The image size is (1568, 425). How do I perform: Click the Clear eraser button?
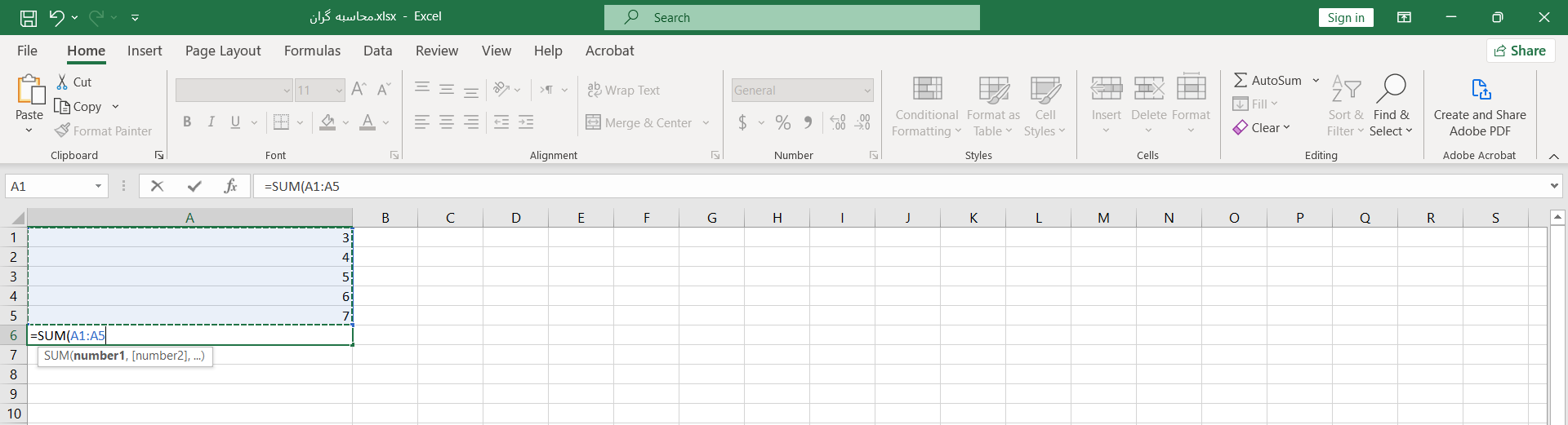click(x=1262, y=128)
